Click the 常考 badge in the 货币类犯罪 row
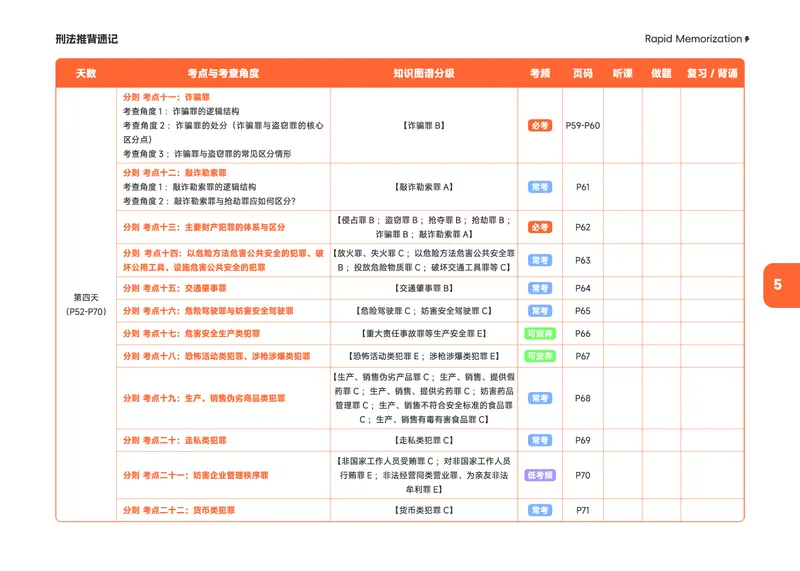The width and height of the screenshot is (800, 571). click(x=540, y=510)
